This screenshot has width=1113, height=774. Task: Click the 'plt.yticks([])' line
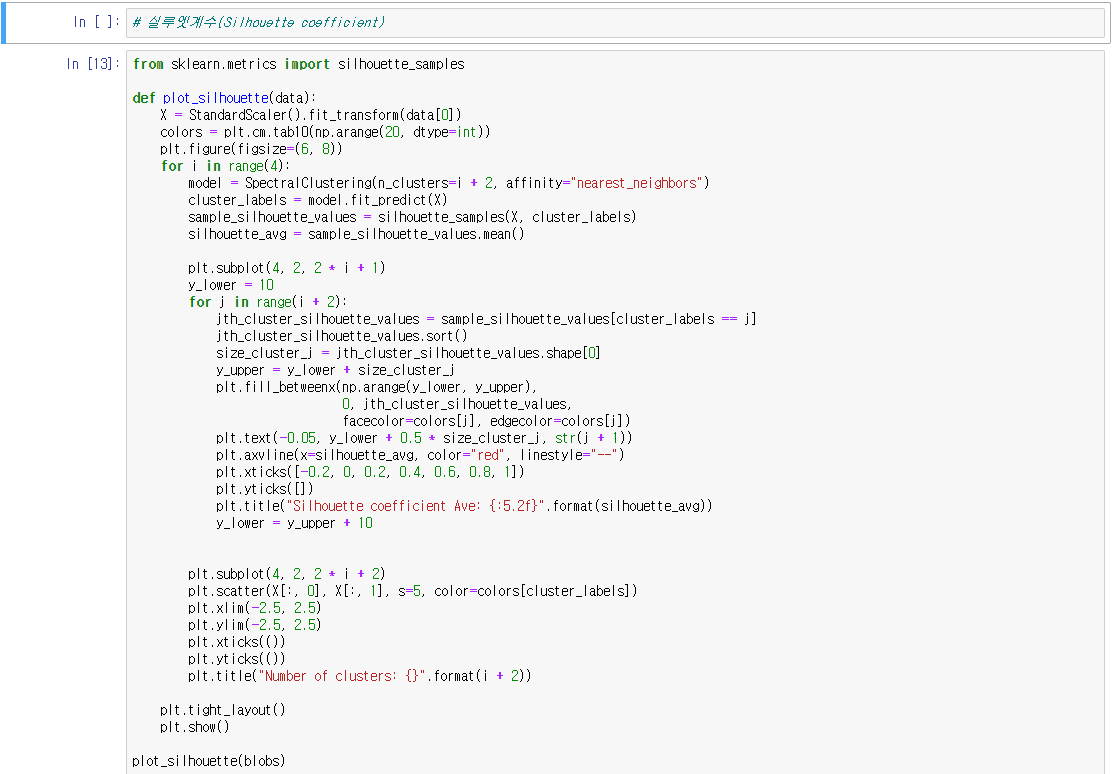265,490
